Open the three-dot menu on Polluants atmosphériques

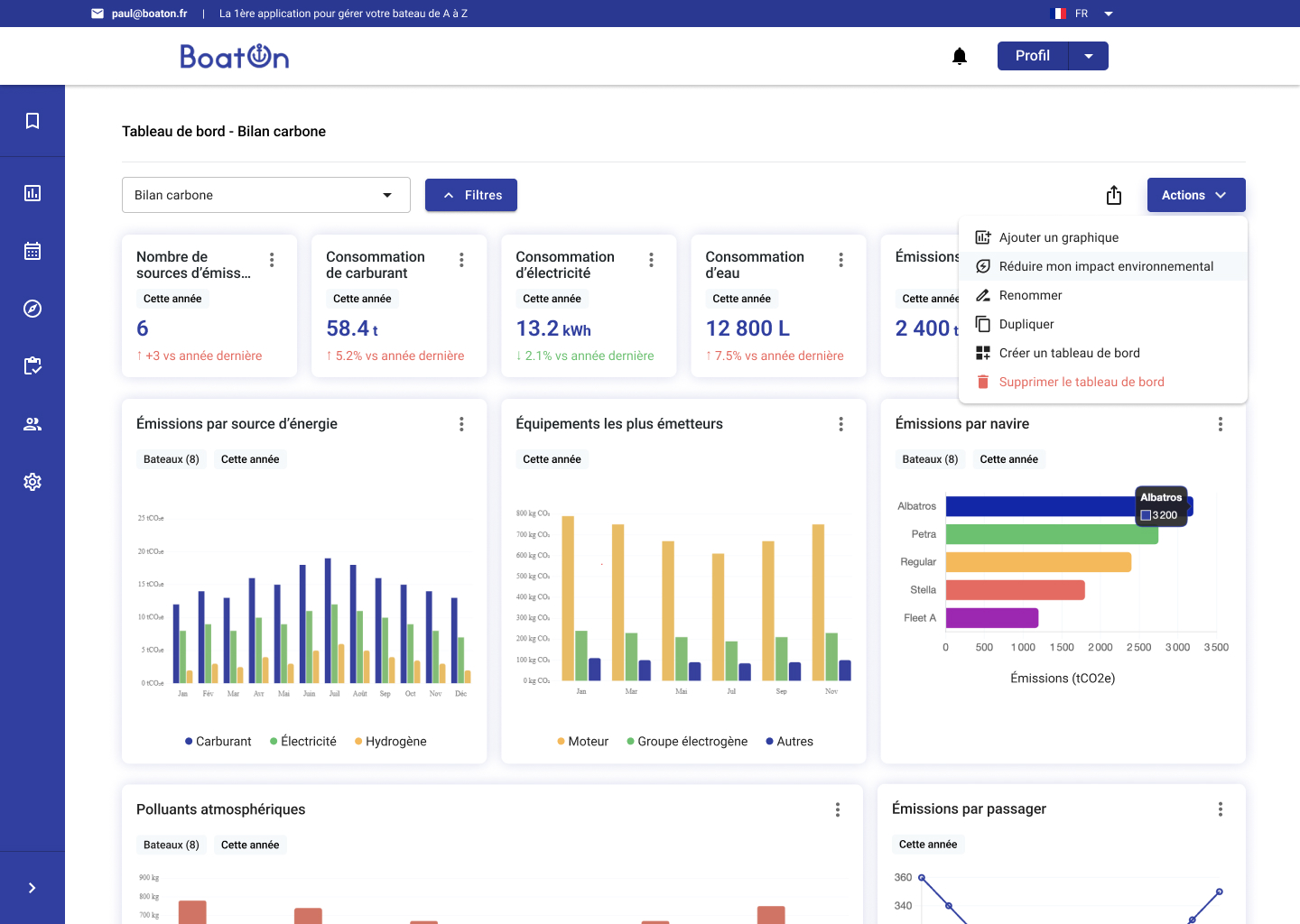tap(838, 809)
